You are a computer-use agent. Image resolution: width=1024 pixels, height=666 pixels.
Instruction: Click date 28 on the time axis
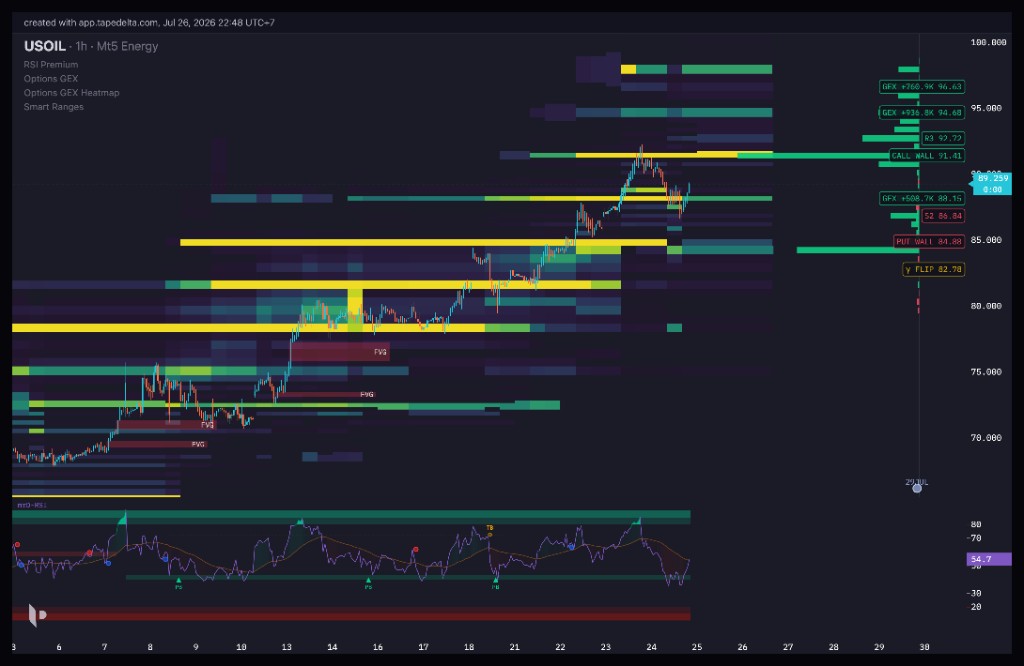pyautogui.click(x=833, y=647)
